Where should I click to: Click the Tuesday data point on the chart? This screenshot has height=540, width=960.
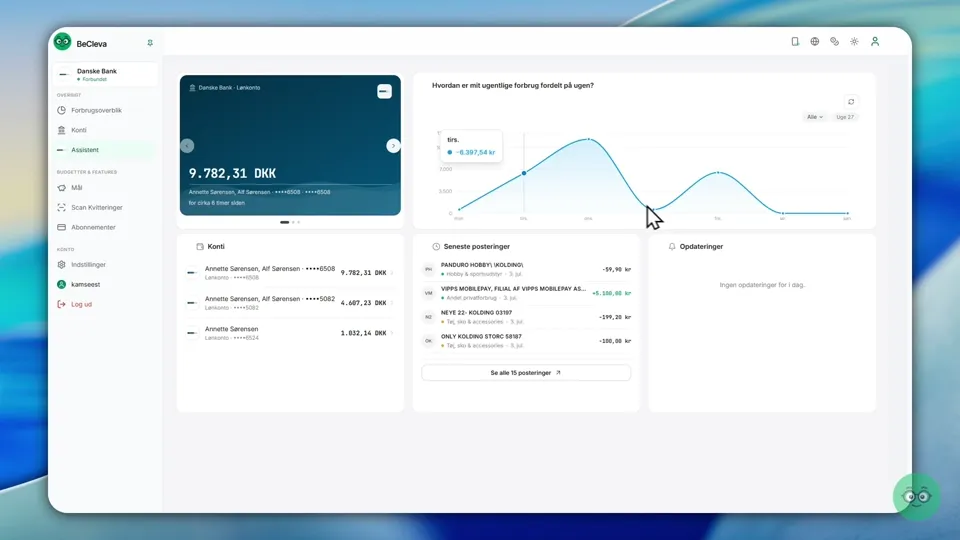pyautogui.click(x=523, y=173)
